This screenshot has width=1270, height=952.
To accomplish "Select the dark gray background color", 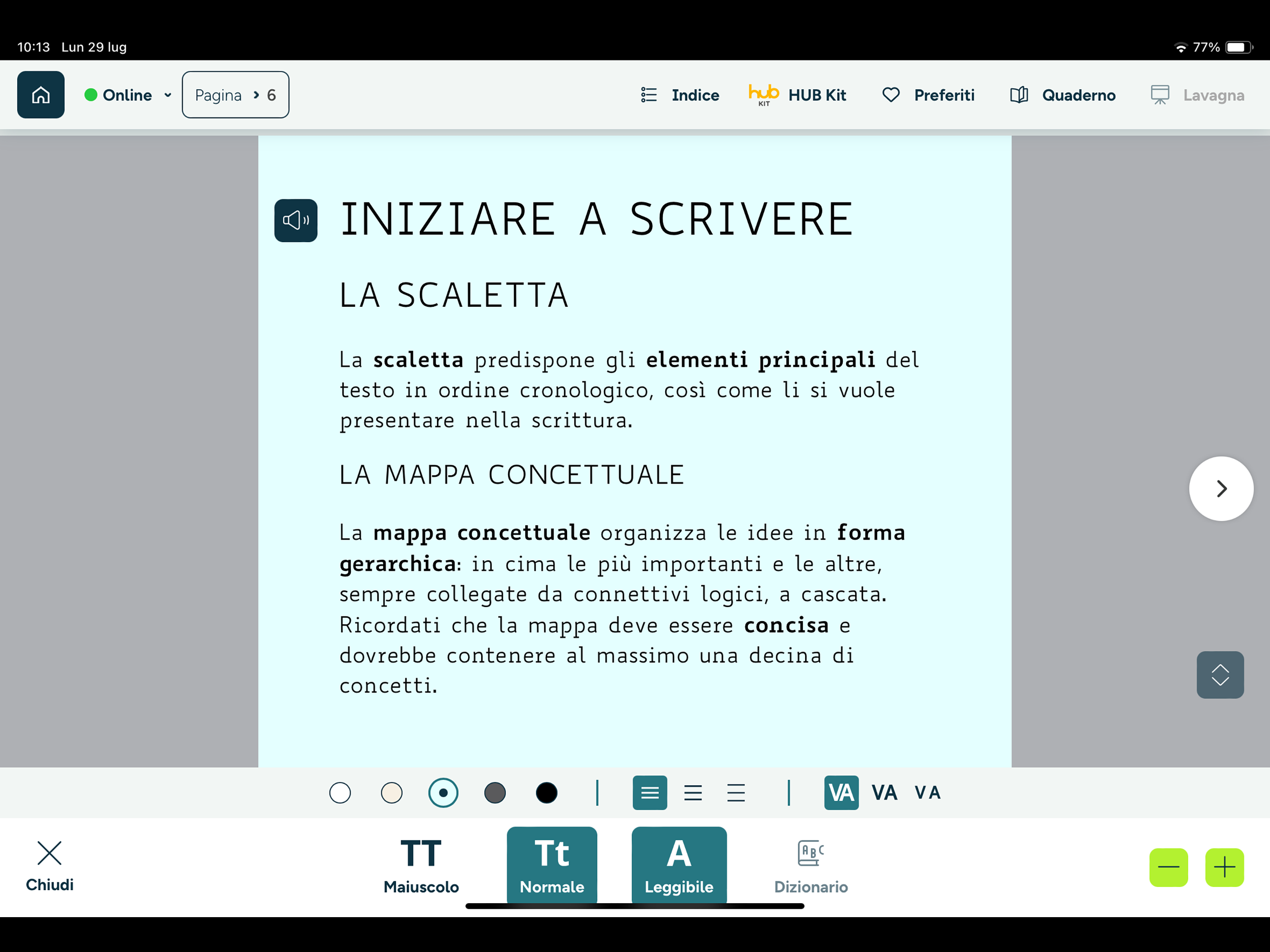I will (x=495, y=793).
